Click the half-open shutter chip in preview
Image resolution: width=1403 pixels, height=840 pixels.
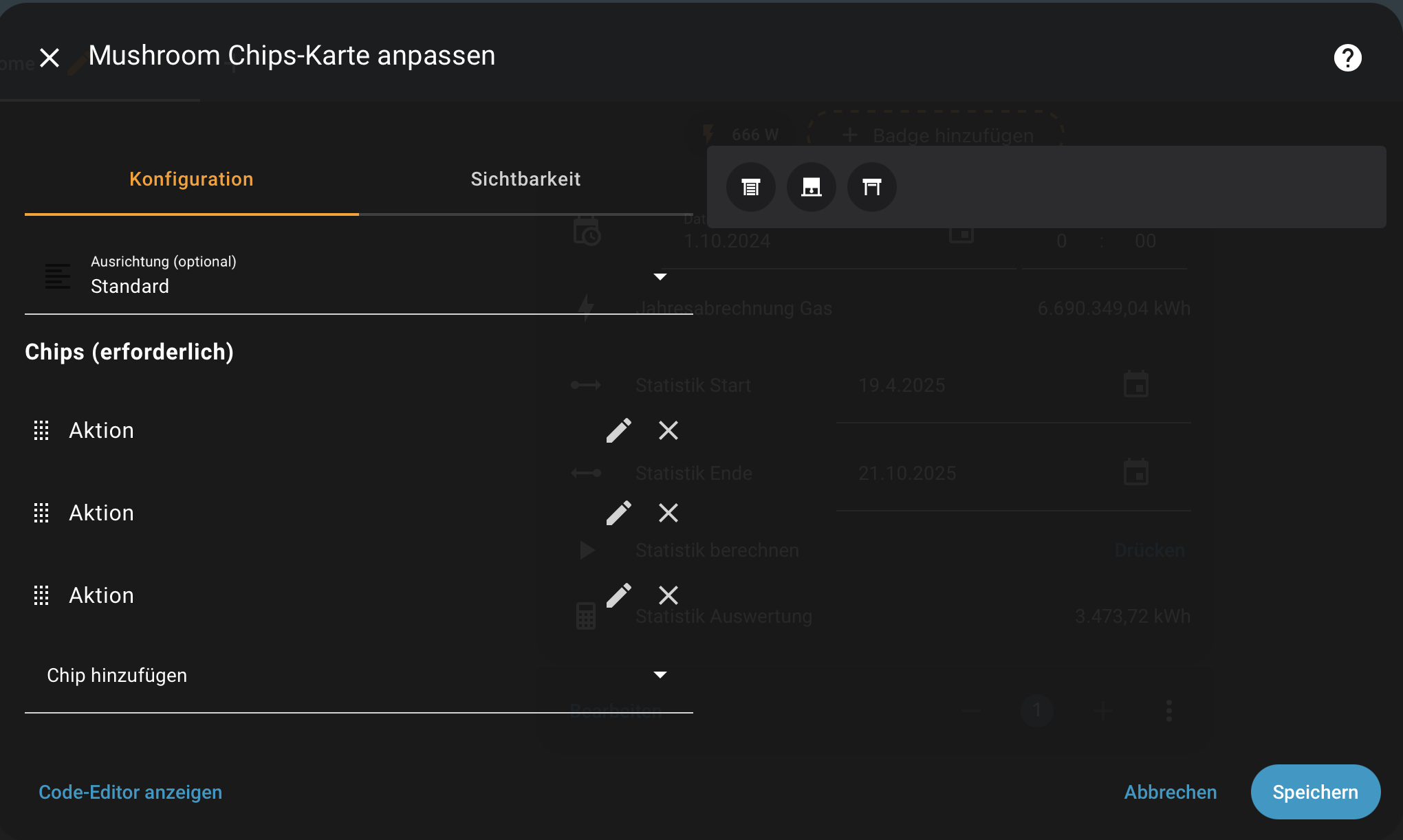(x=811, y=187)
